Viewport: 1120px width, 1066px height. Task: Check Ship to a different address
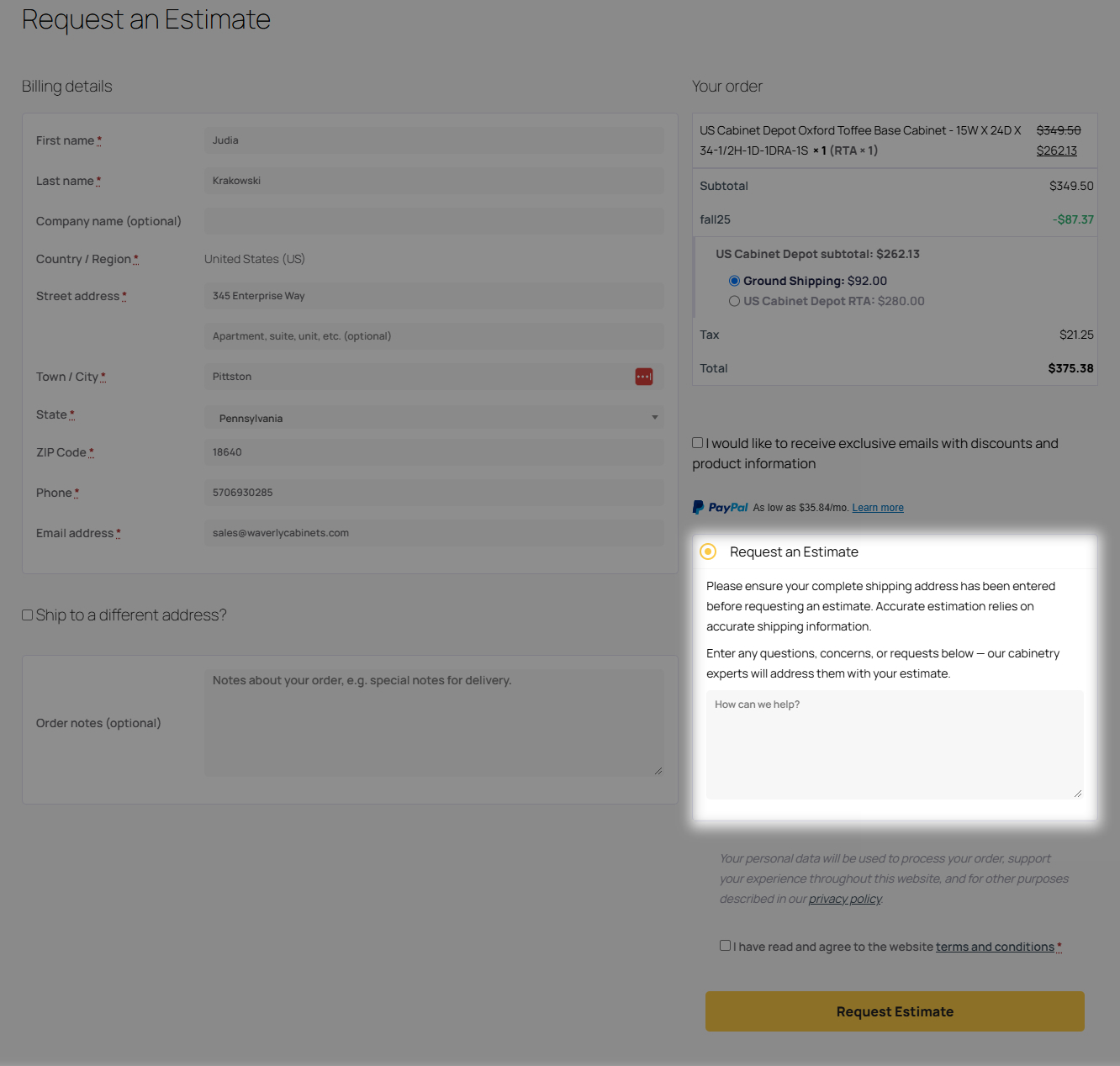(x=28, y=615)
